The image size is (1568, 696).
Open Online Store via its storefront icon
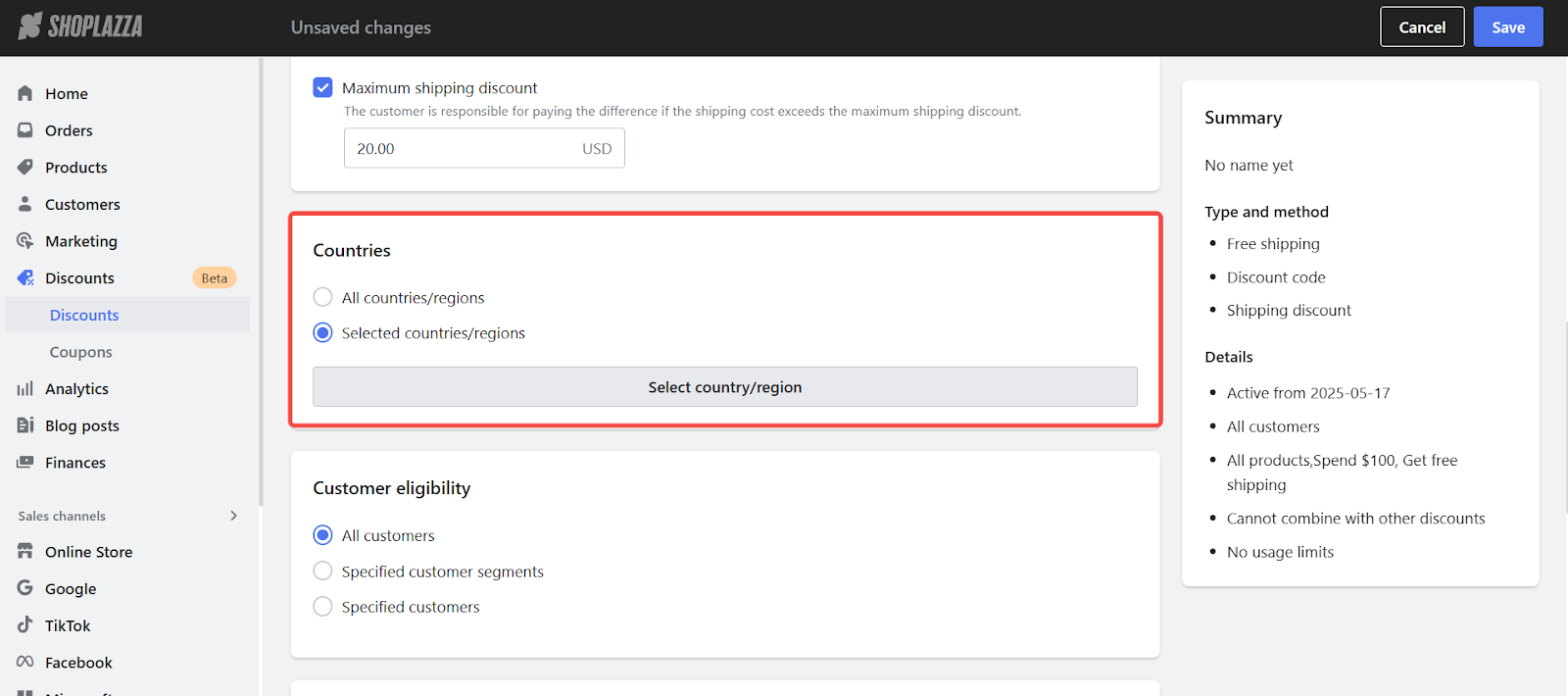point(25,552)
